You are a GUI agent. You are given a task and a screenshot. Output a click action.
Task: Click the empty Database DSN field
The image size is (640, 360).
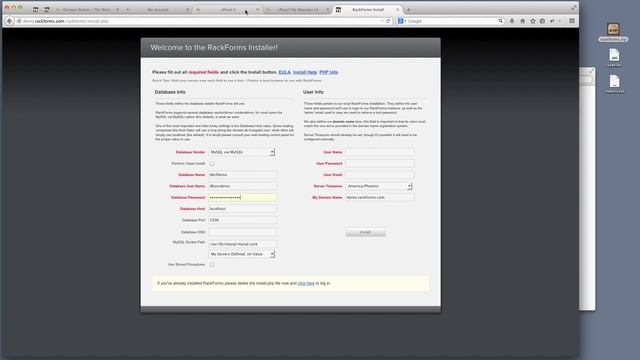[x=242, y=232]
